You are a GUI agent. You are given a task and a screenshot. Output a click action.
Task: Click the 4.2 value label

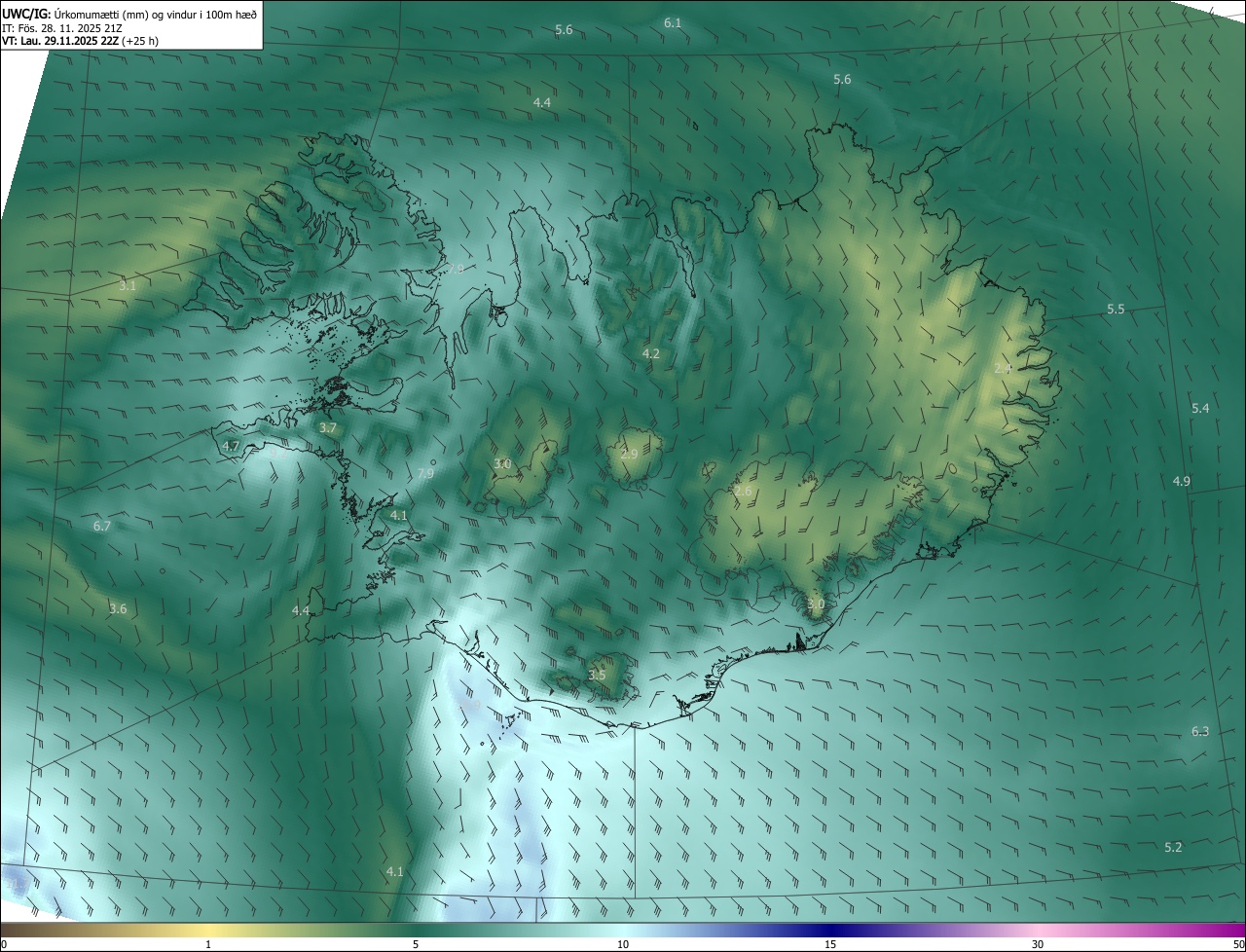pos(651,354)
